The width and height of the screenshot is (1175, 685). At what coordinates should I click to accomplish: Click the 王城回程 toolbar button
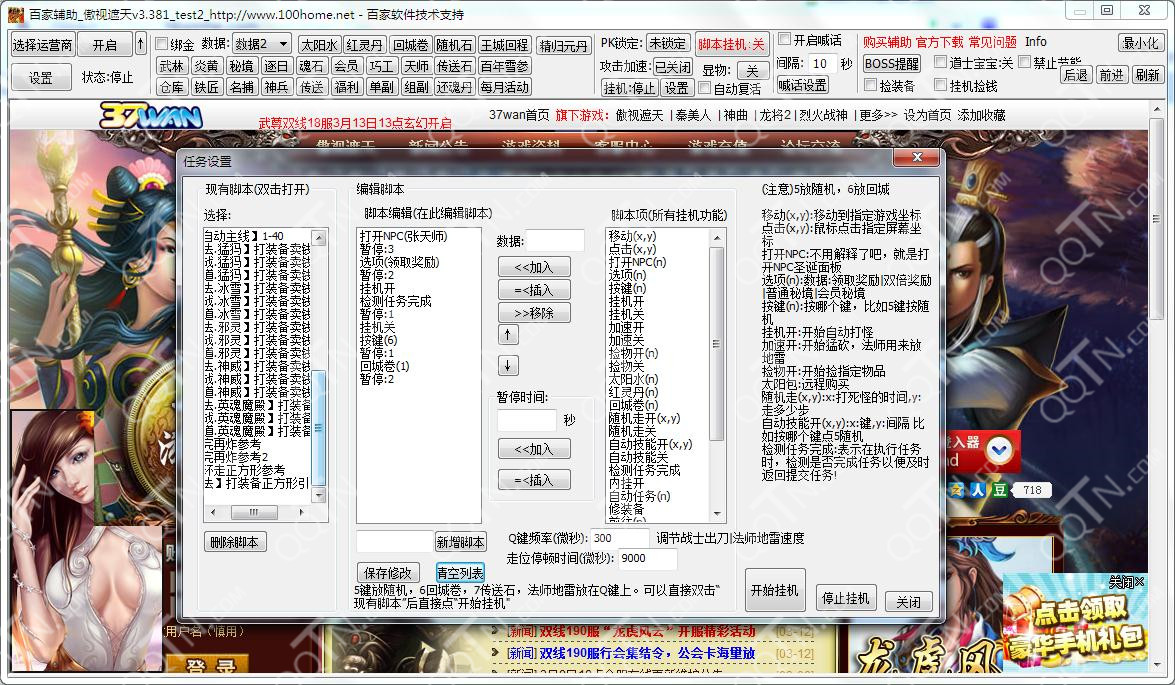[504, 45]
